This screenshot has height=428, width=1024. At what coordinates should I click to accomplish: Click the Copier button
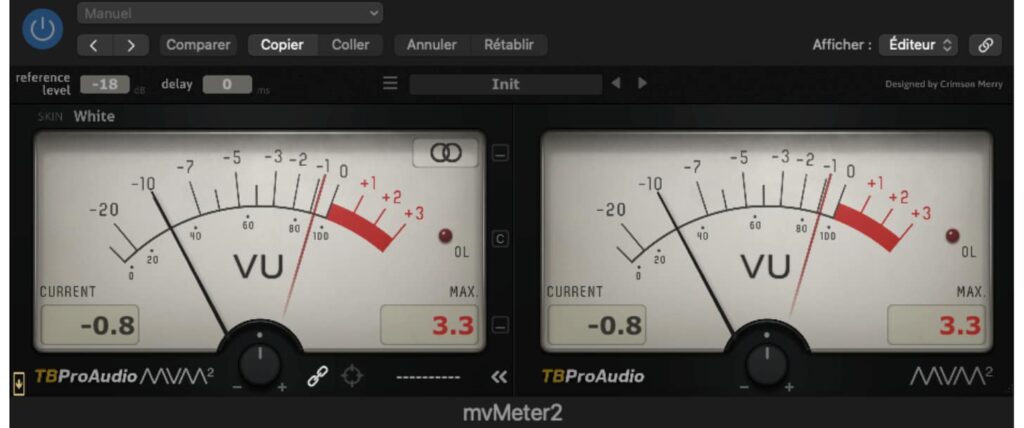282,45
